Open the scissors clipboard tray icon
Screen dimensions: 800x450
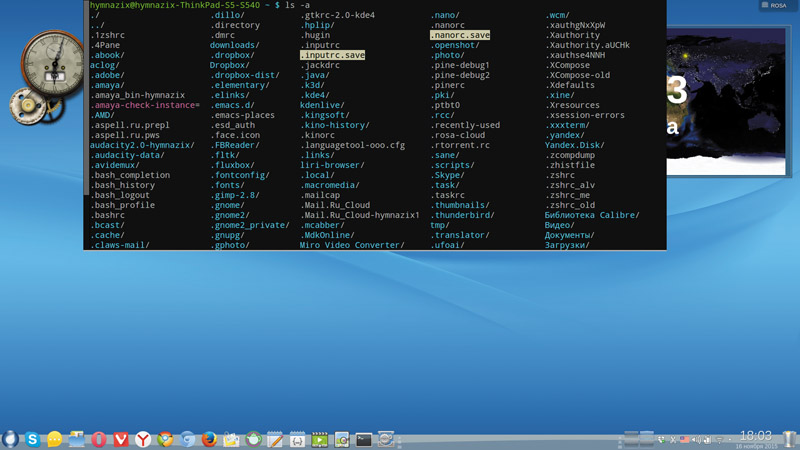(673, 440)
